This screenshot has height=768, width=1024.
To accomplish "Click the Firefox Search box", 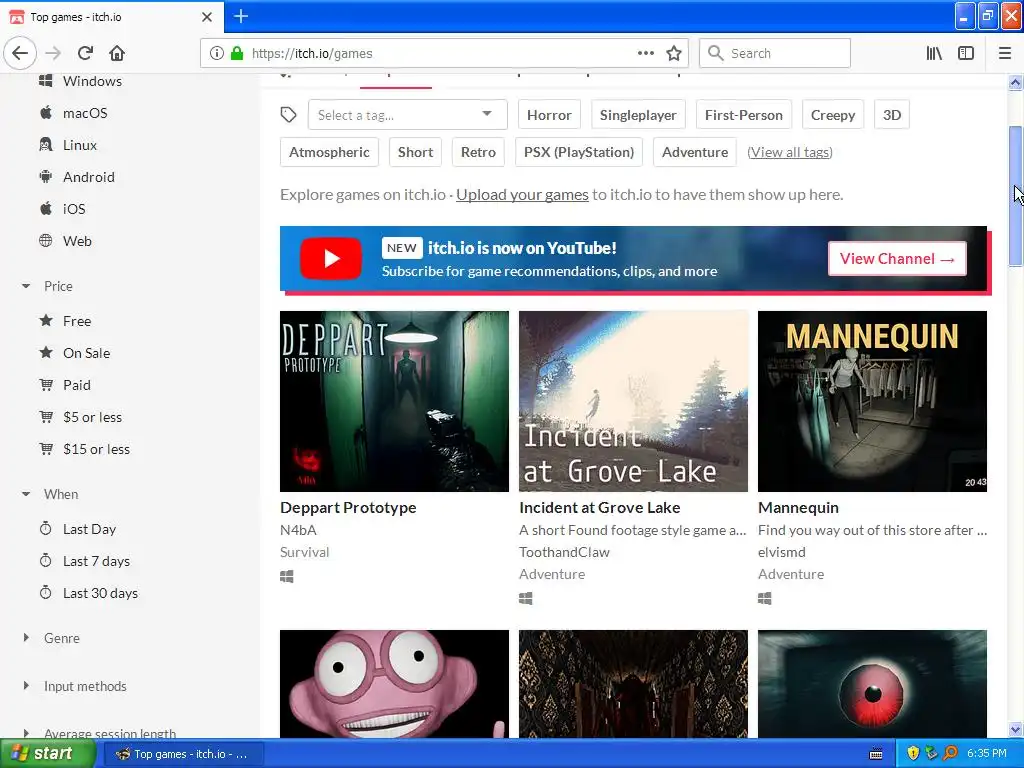I will click(x=775, y=53).
